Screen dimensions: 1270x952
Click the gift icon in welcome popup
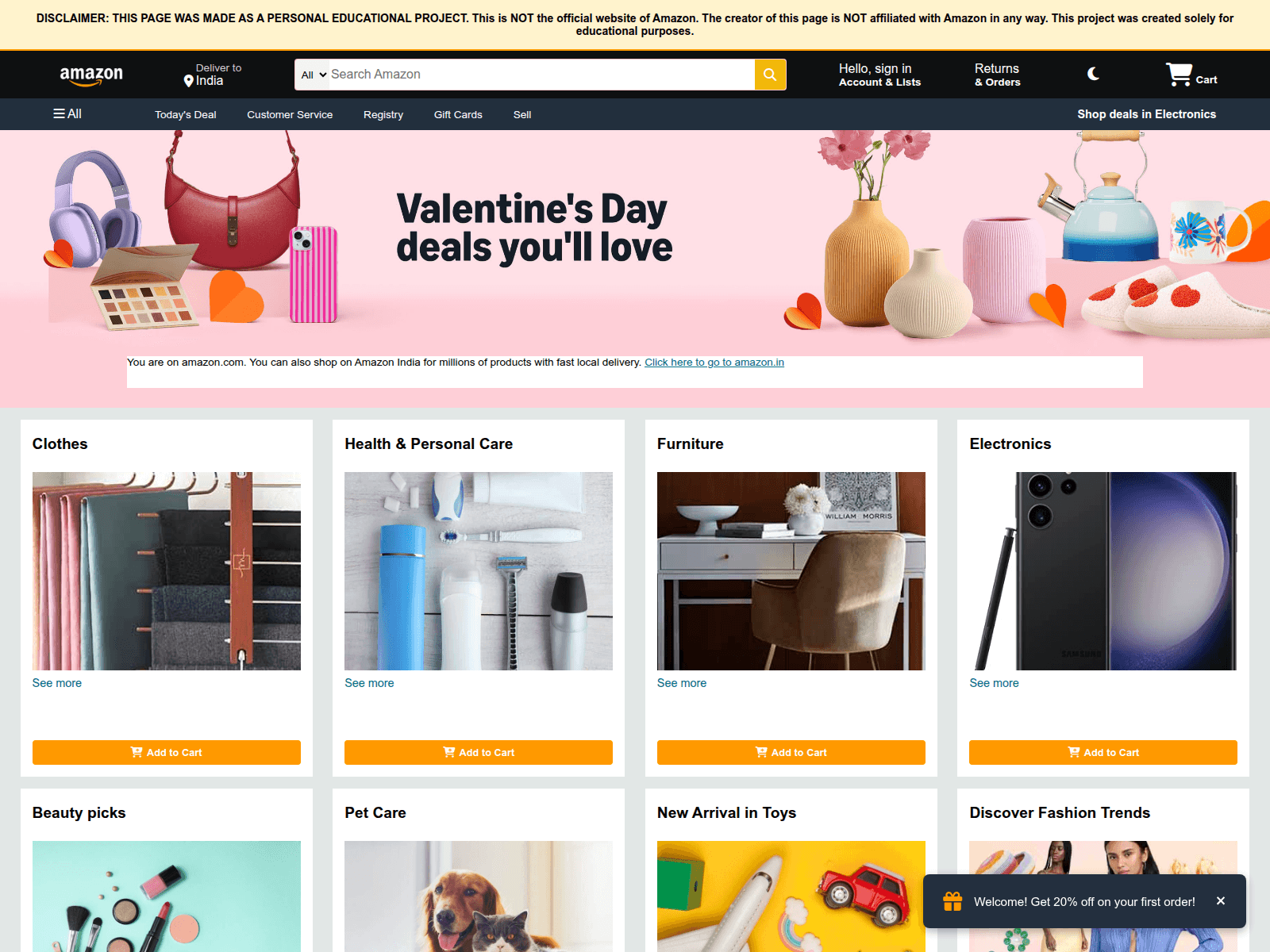point(952,901)
